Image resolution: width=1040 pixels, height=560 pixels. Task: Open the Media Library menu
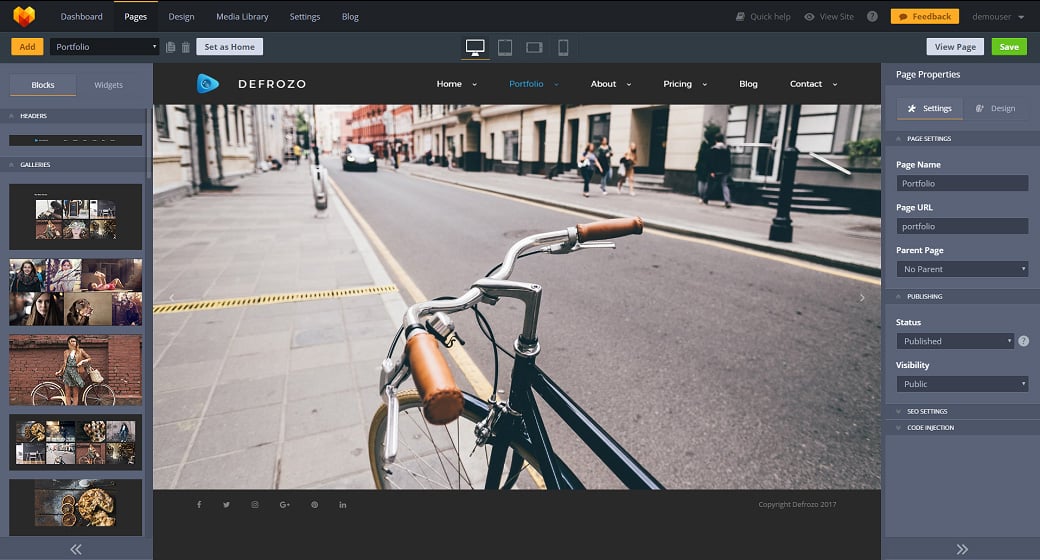click(x=242, y=17)
